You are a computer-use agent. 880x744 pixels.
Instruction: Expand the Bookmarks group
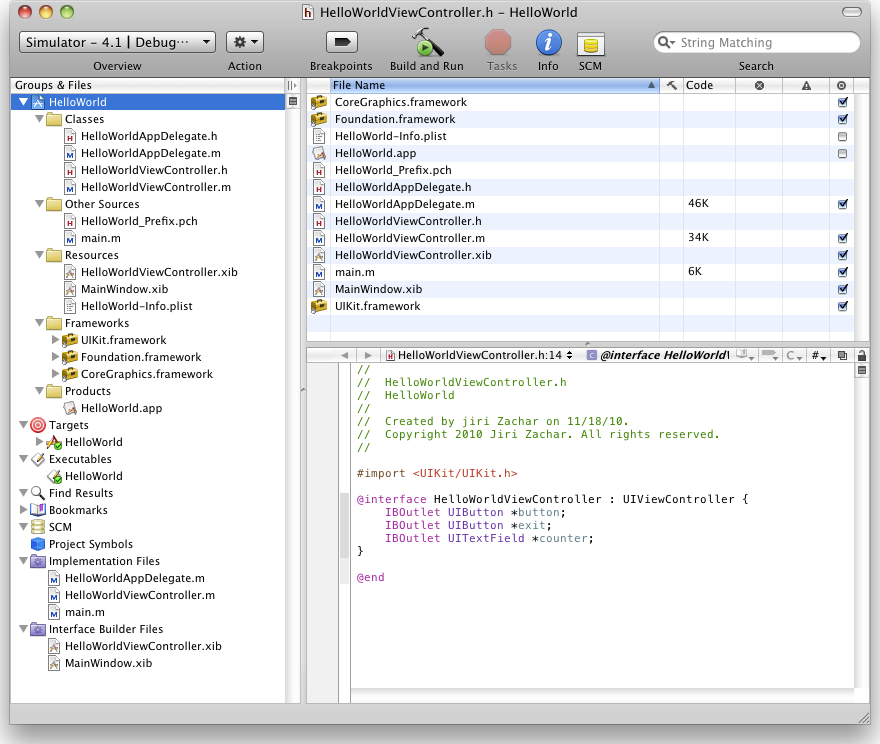(23, 510)
